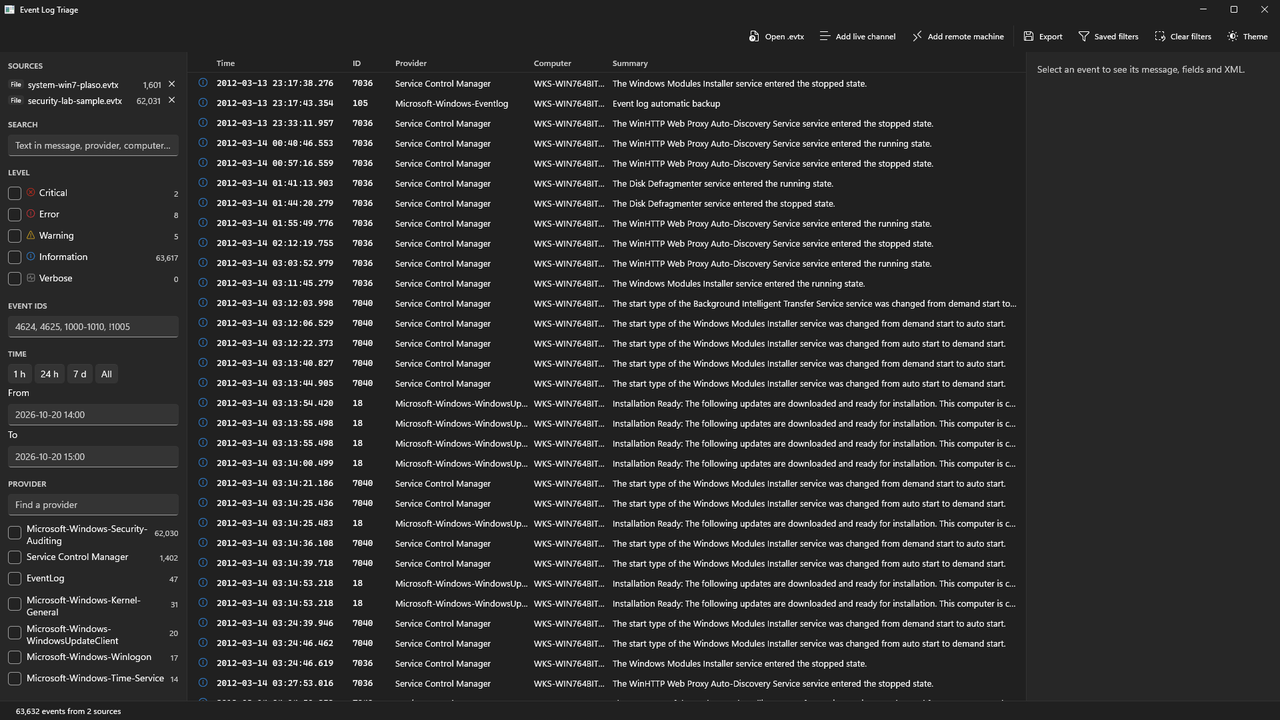Select event at 2012-03-14 03:14:00.499
Screen dimensions: 1280x720
(607, 464)
